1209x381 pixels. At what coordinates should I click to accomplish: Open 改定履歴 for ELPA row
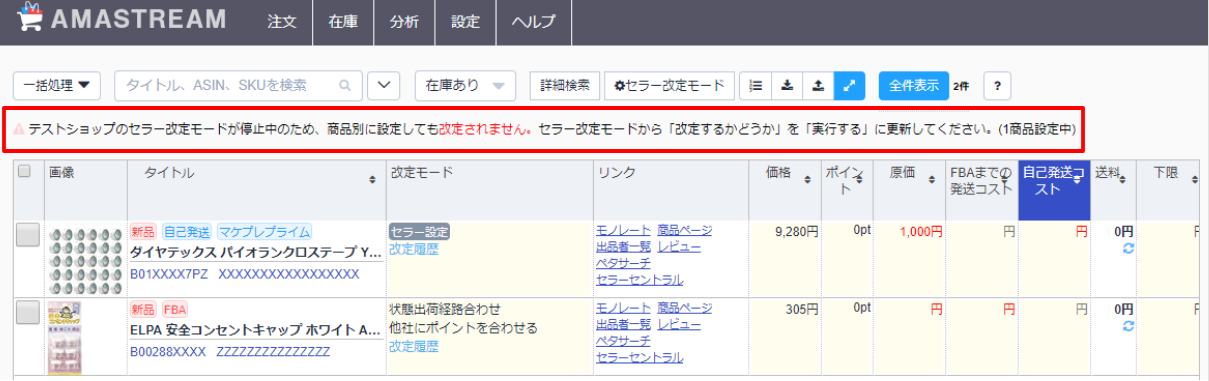pyautogui.click(x=414, y=346)
